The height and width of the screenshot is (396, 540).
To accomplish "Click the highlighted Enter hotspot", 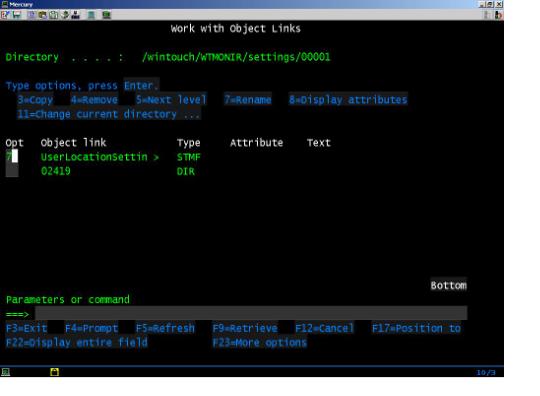I will pyautogui.click(x=141, y=85).
